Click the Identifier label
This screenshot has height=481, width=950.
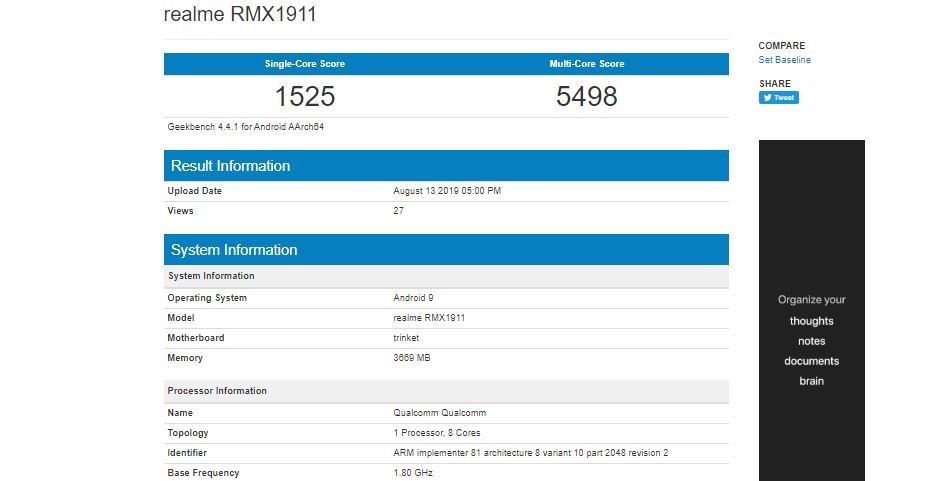click(187, 453)
